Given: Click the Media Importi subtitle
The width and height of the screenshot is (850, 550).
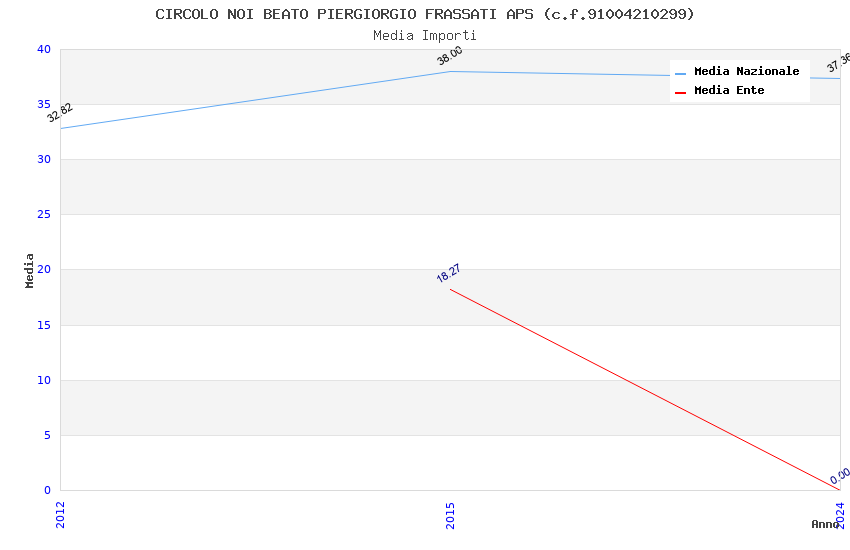Looking at the screenshot, I should click(x=425, y=36).
